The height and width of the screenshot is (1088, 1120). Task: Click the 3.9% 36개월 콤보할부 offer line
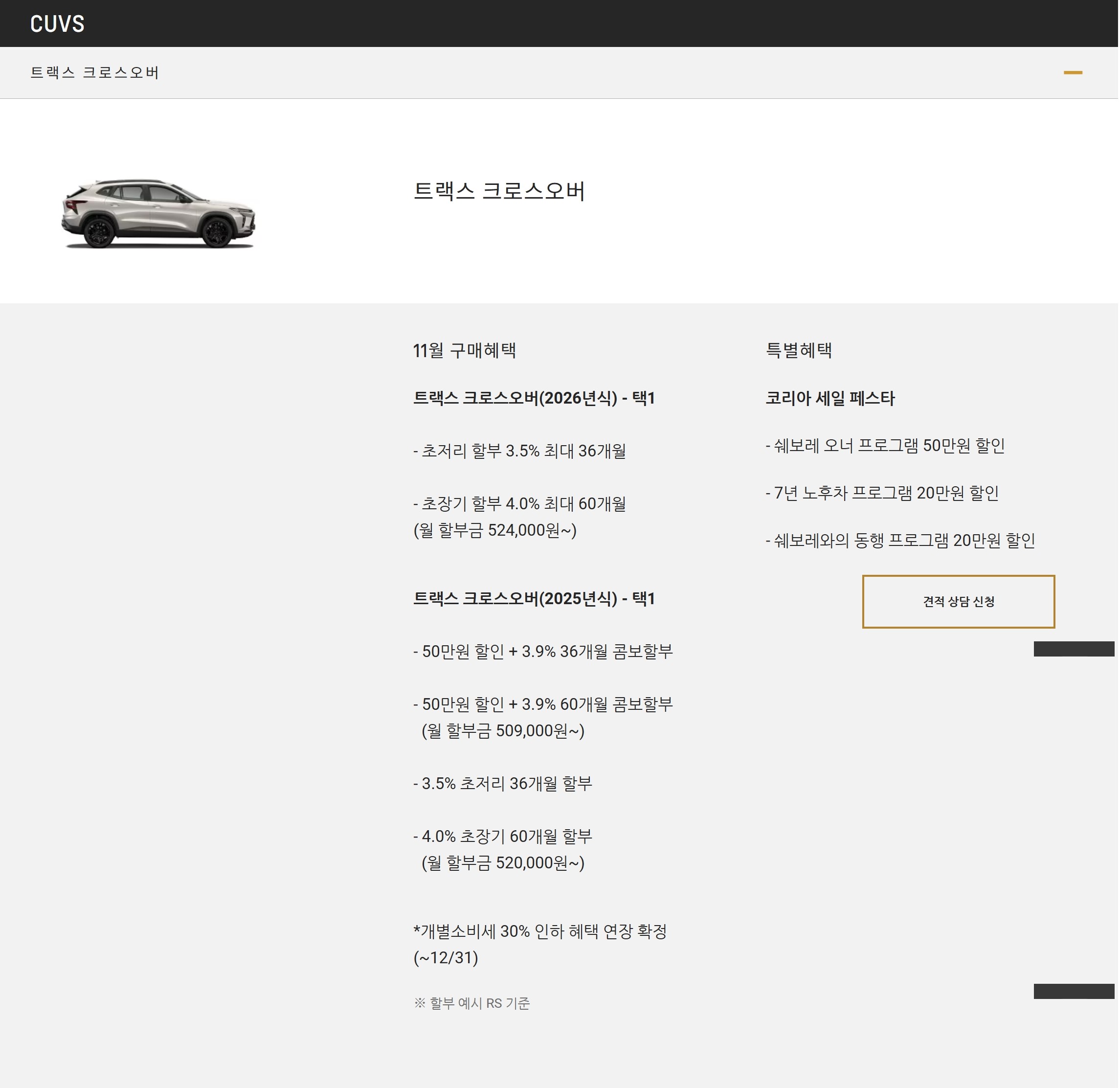(543, 652)
